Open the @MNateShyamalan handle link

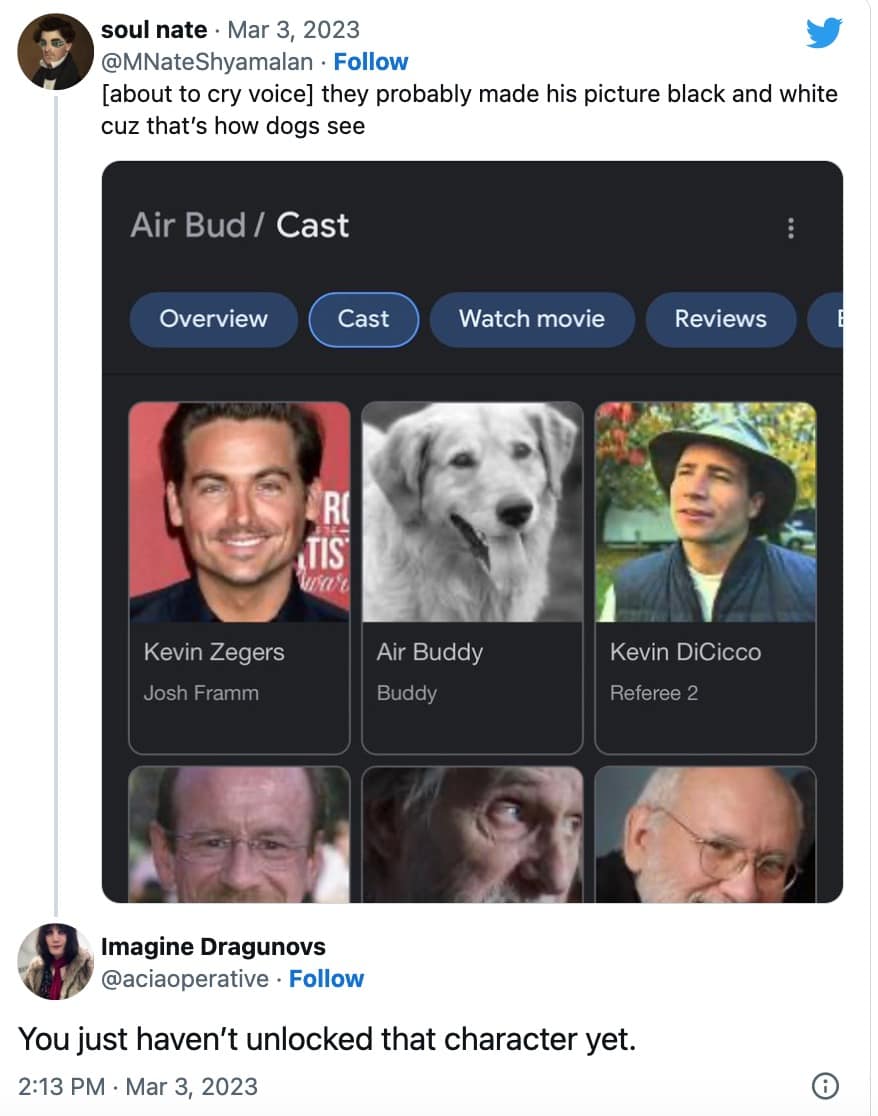[207, 62]
